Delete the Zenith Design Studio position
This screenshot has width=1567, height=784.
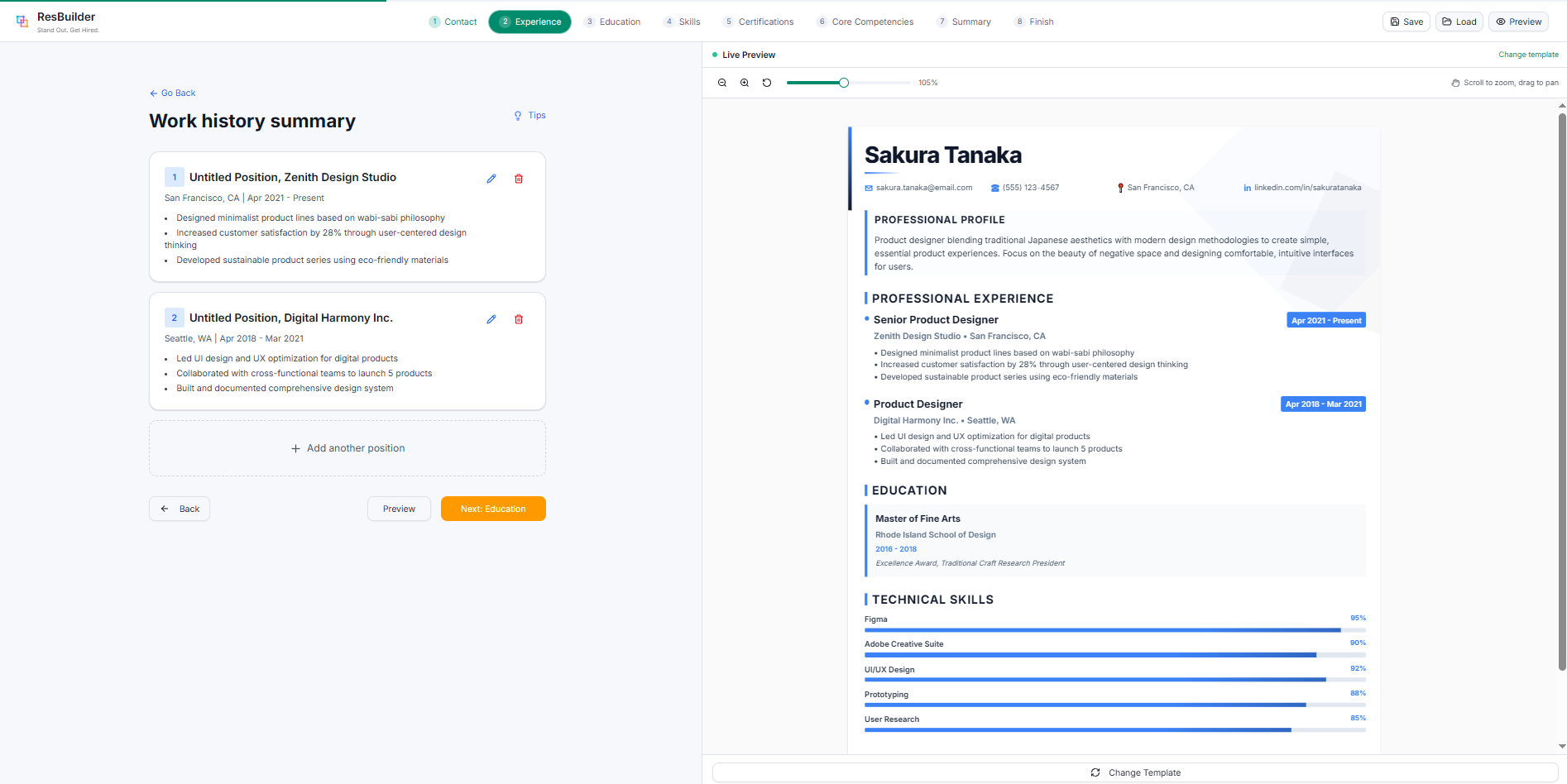click(519, 179)
